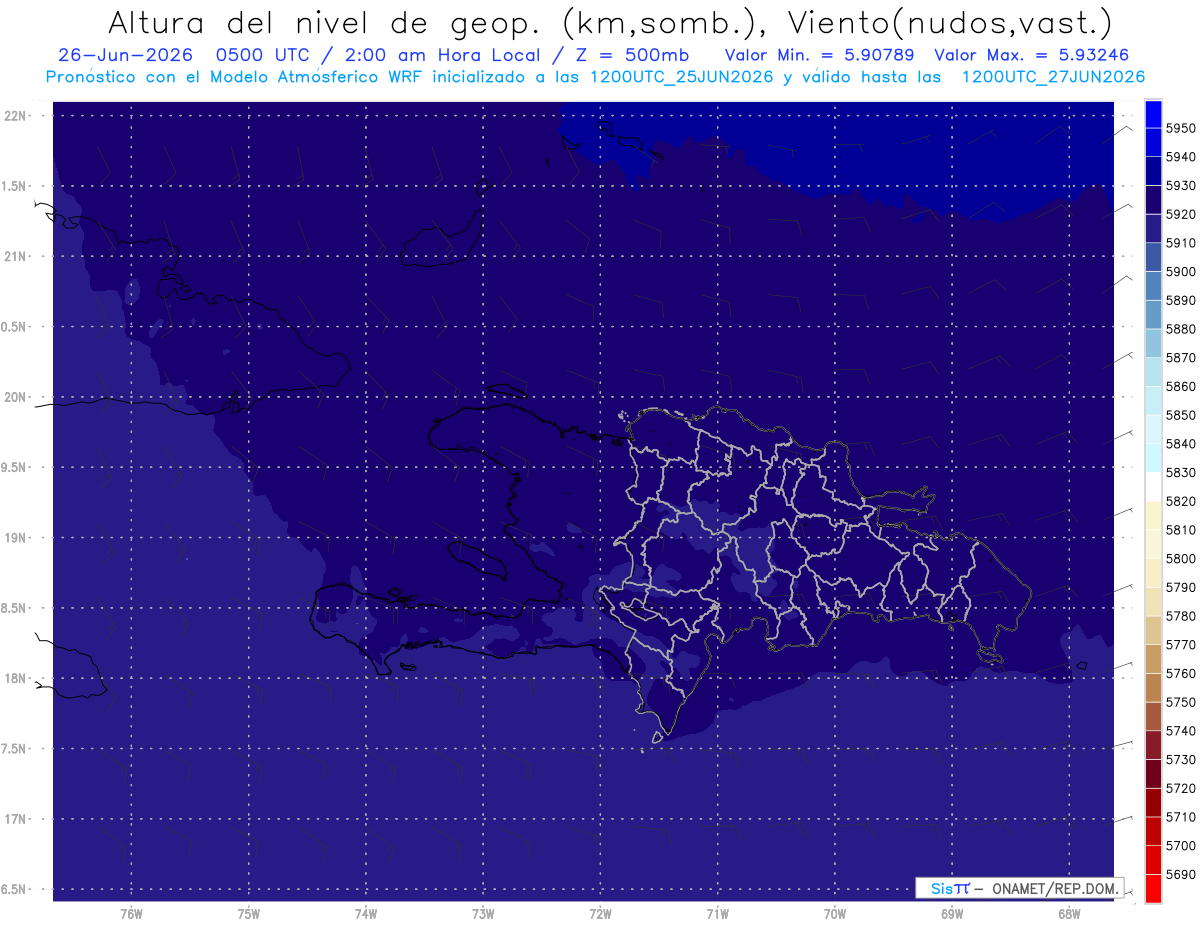The width and height of the screenshot is (1200, 927).
Task: Select the legend swatch between 5870 and 5860
Action: pyautogui.click(x=1152, y=372)
